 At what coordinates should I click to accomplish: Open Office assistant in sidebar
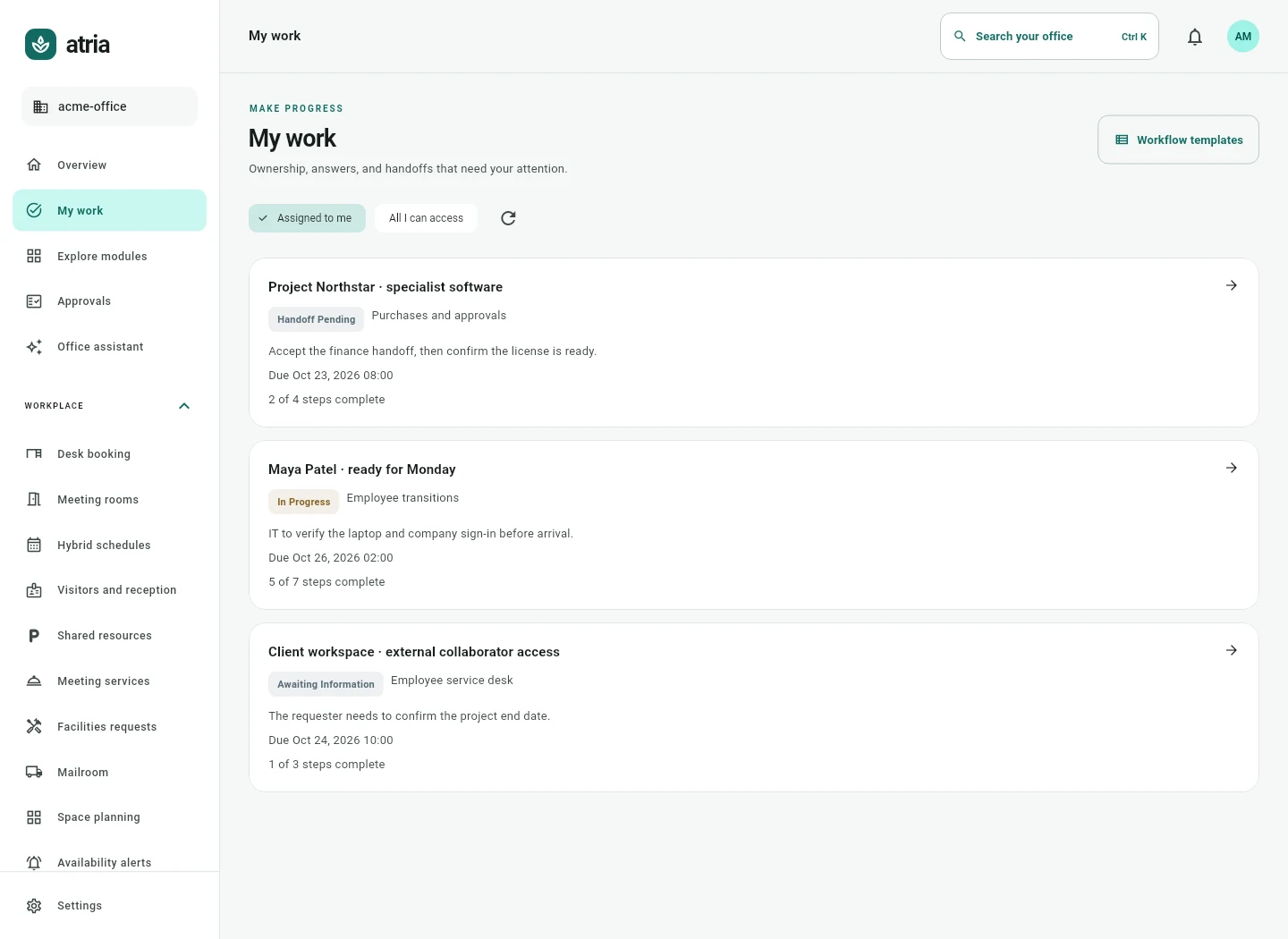coord(109,347)
